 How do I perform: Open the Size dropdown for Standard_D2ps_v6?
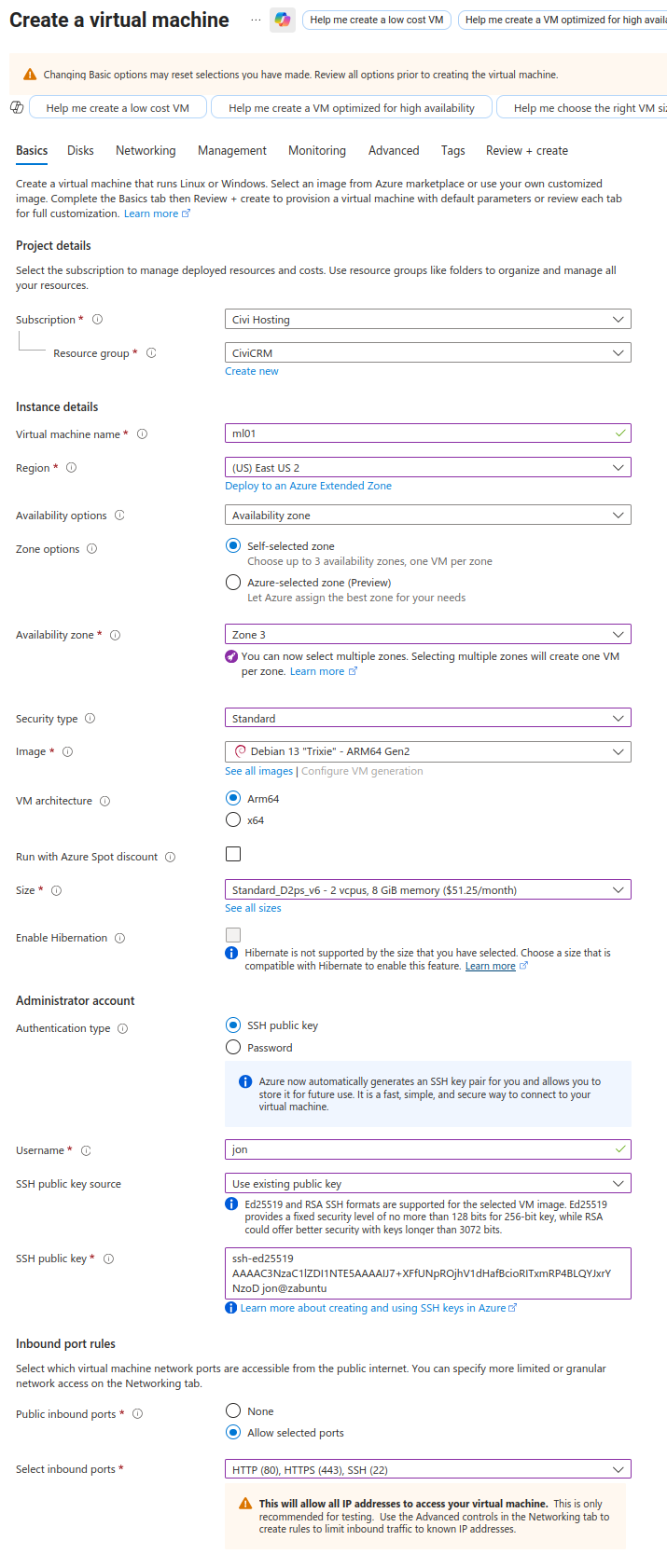click(427, 890)
